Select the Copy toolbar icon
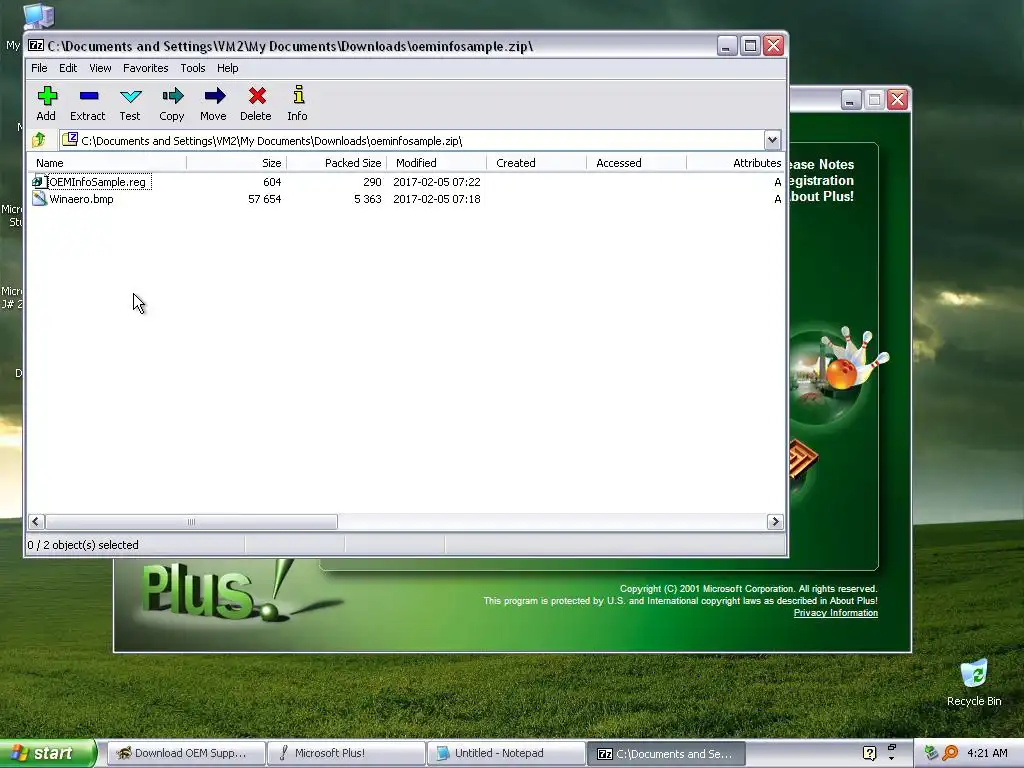 [172, 96]
